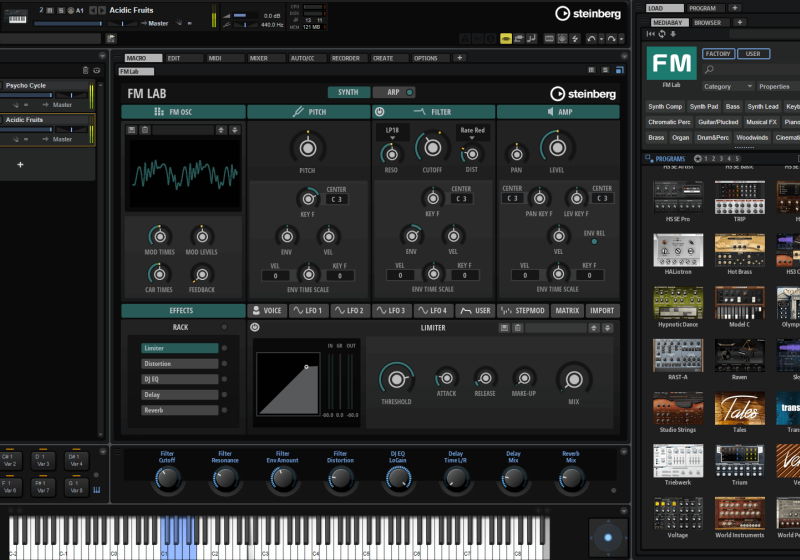Open the Browser tab
This screenshot has height=560, width=800.
(708, 22)
